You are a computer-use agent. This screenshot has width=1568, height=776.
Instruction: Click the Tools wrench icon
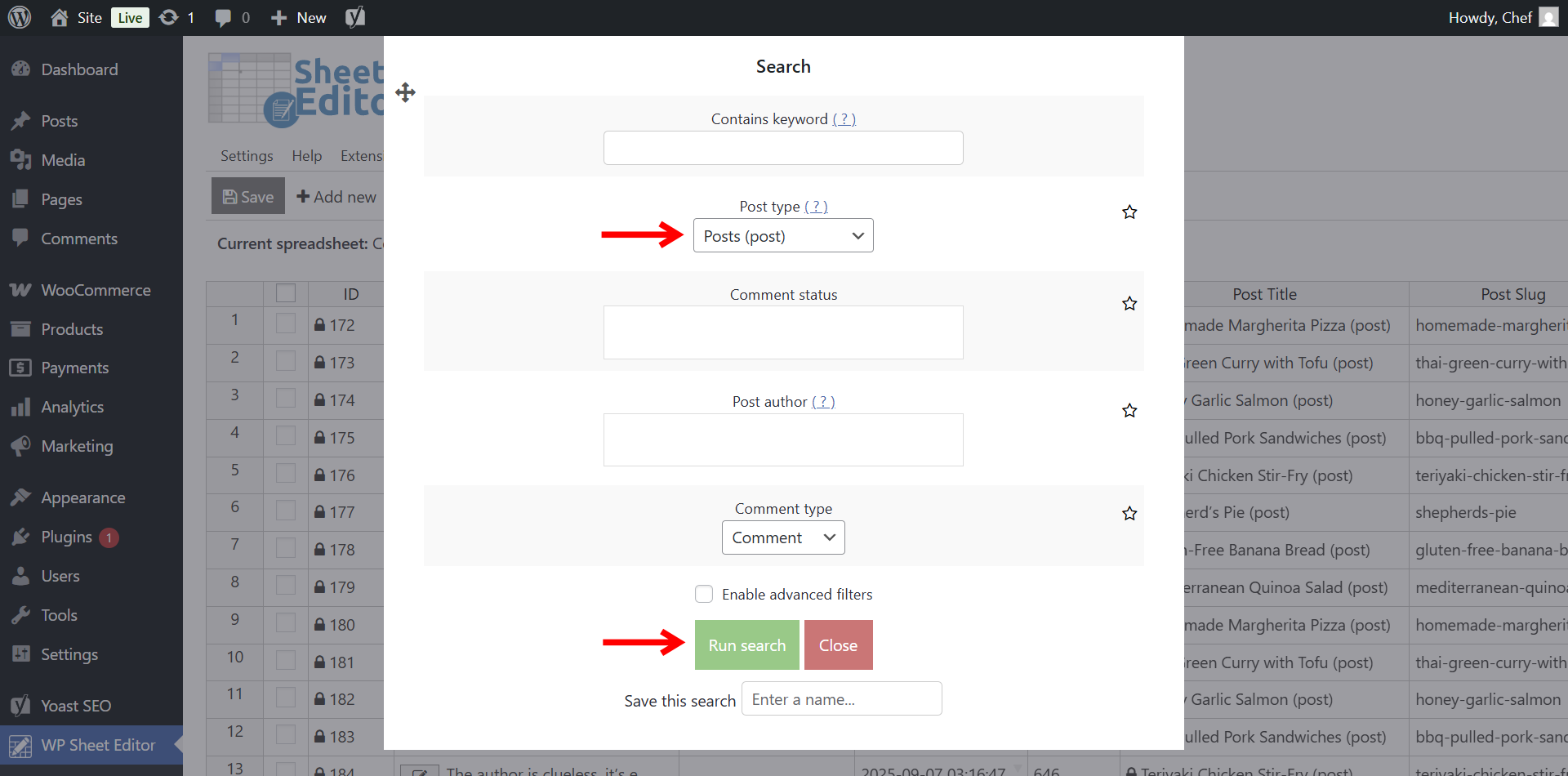coord(21,615)
